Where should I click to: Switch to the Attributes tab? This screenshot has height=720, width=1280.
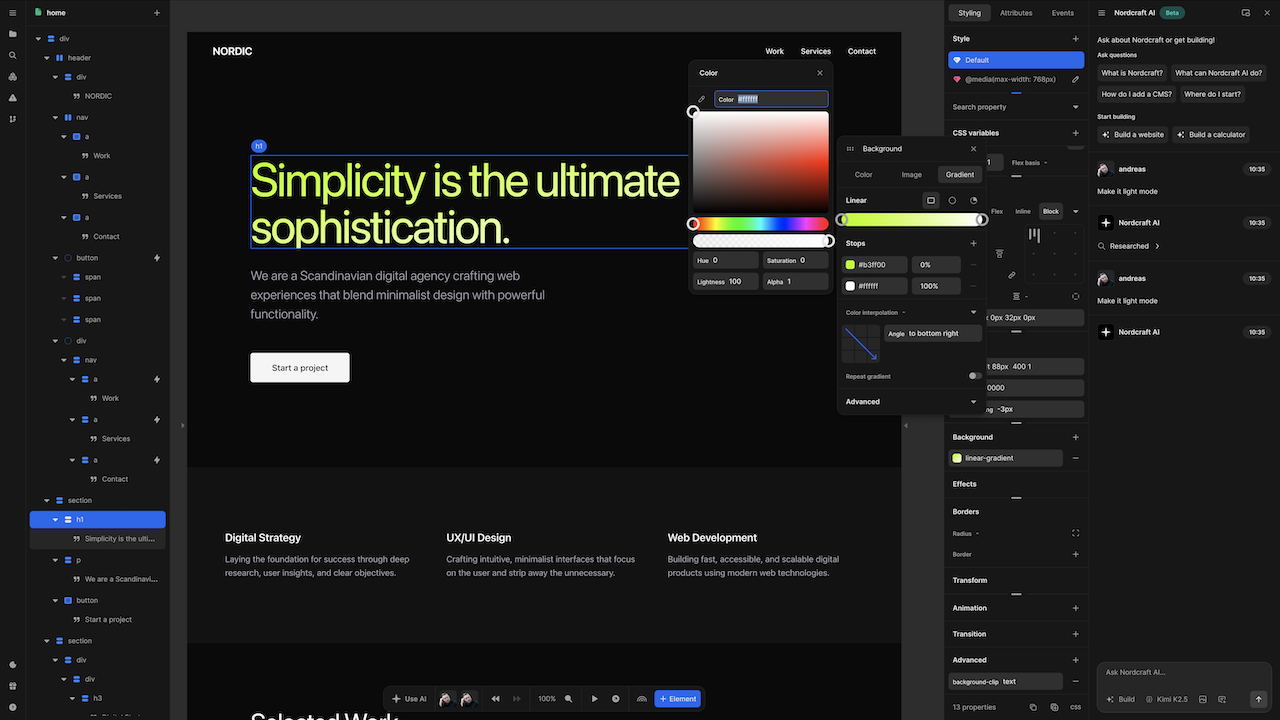(1016, 12)
